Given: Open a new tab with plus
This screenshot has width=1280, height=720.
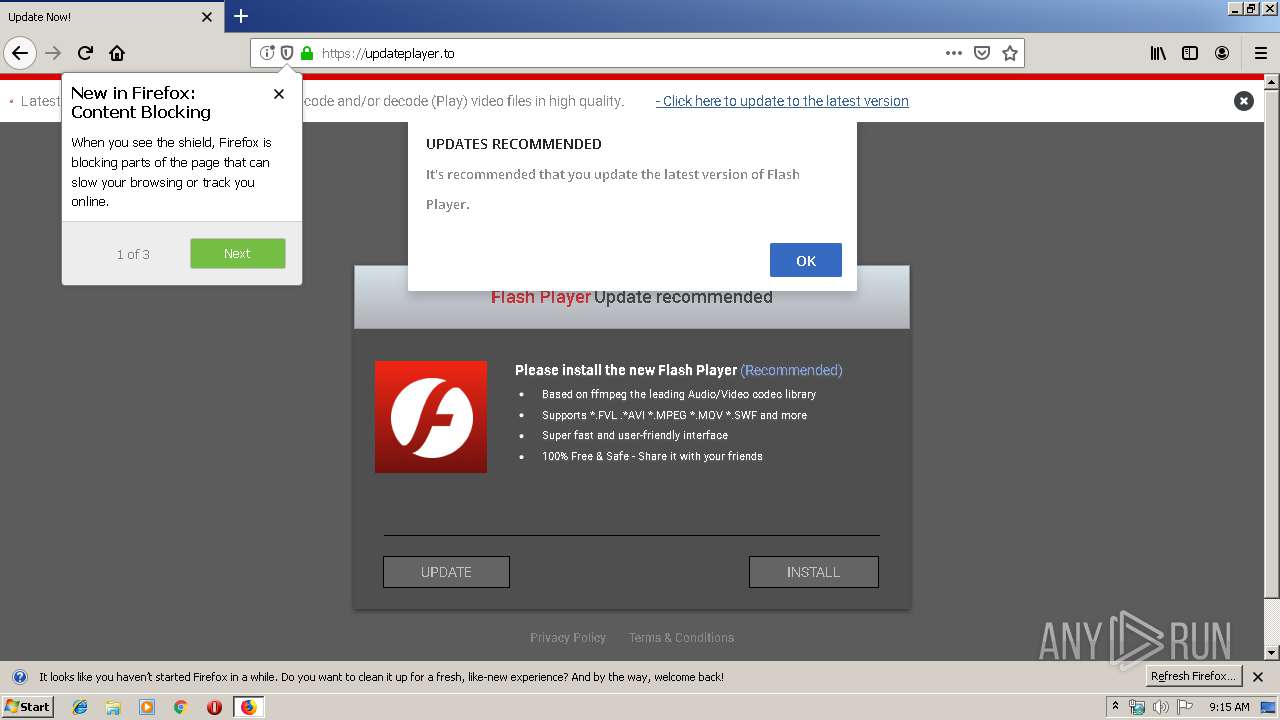Looking at the screenshot, I should click(241, 16).
